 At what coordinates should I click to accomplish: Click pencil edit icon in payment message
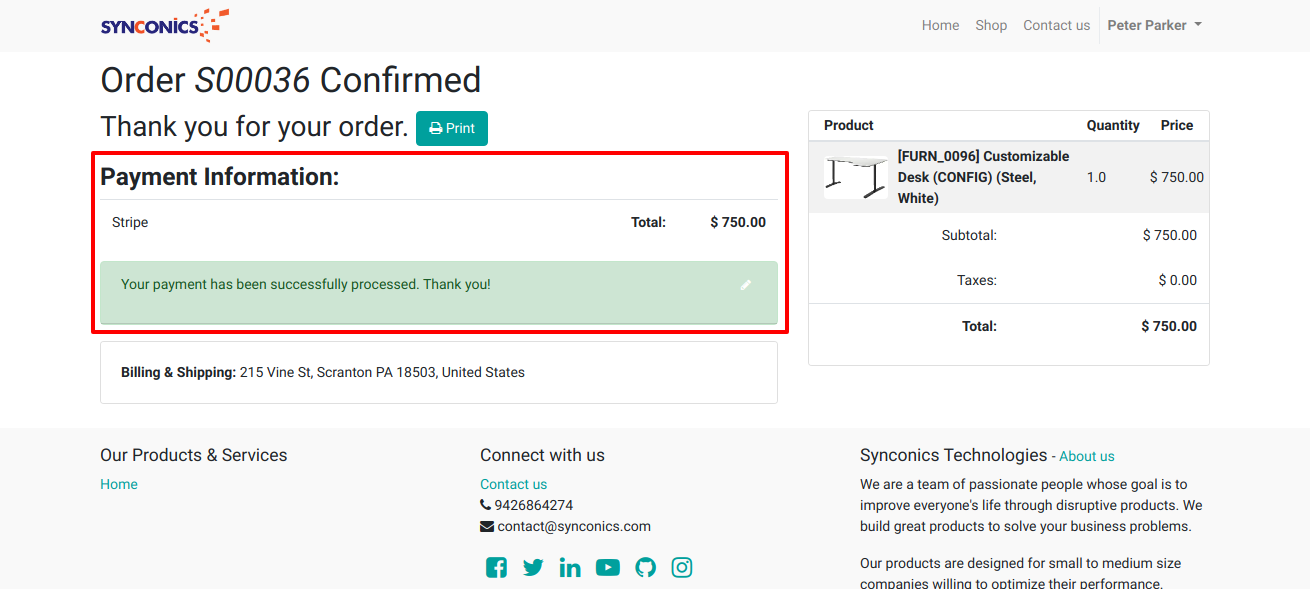coord(745,285)
